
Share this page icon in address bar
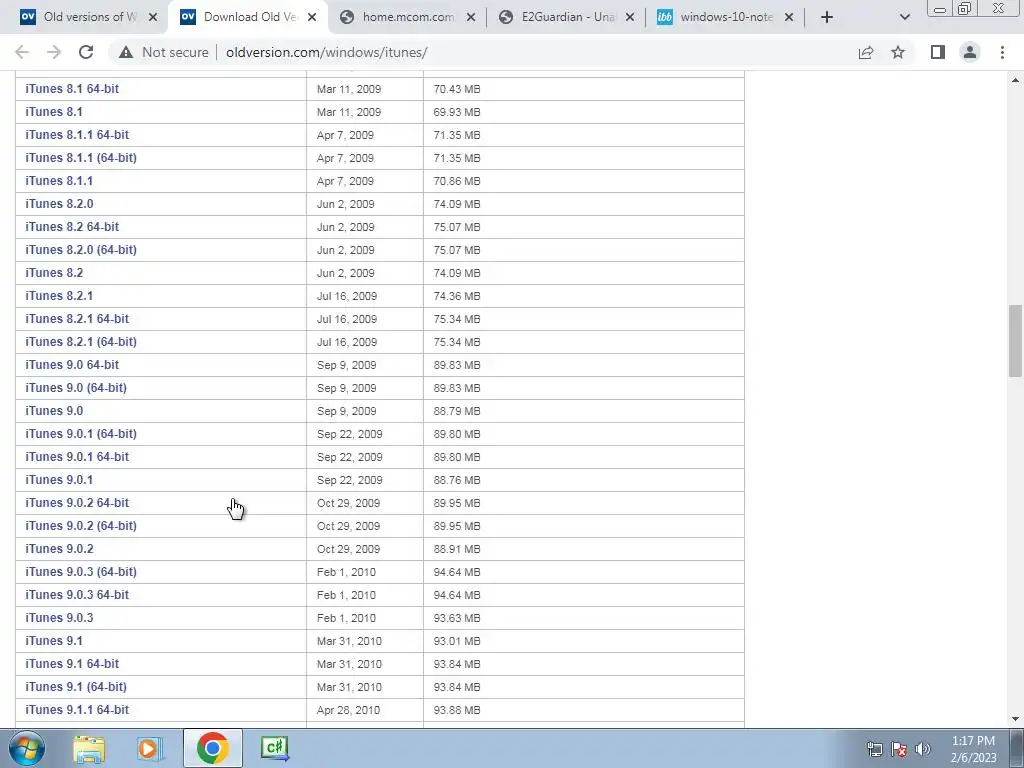pos(866,52)
